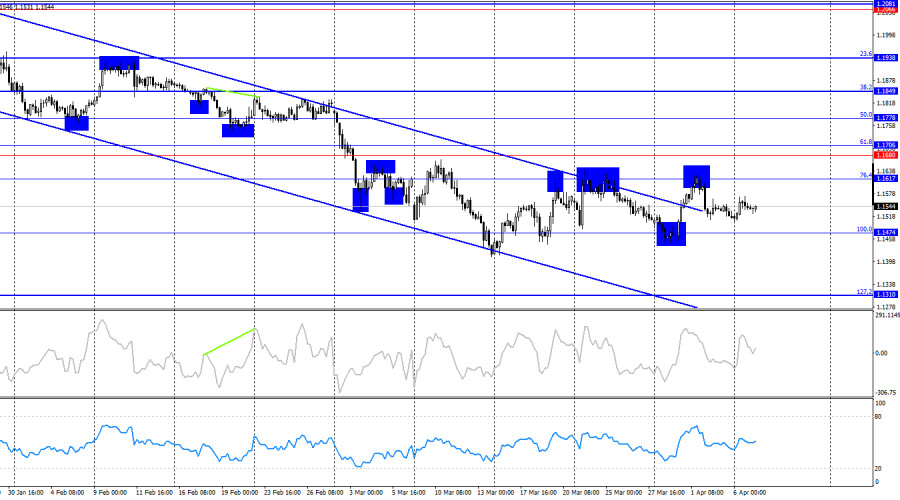Click the 17 Mar 16:00 date label
The image size is (900, 500).
[x=538, y=493]
